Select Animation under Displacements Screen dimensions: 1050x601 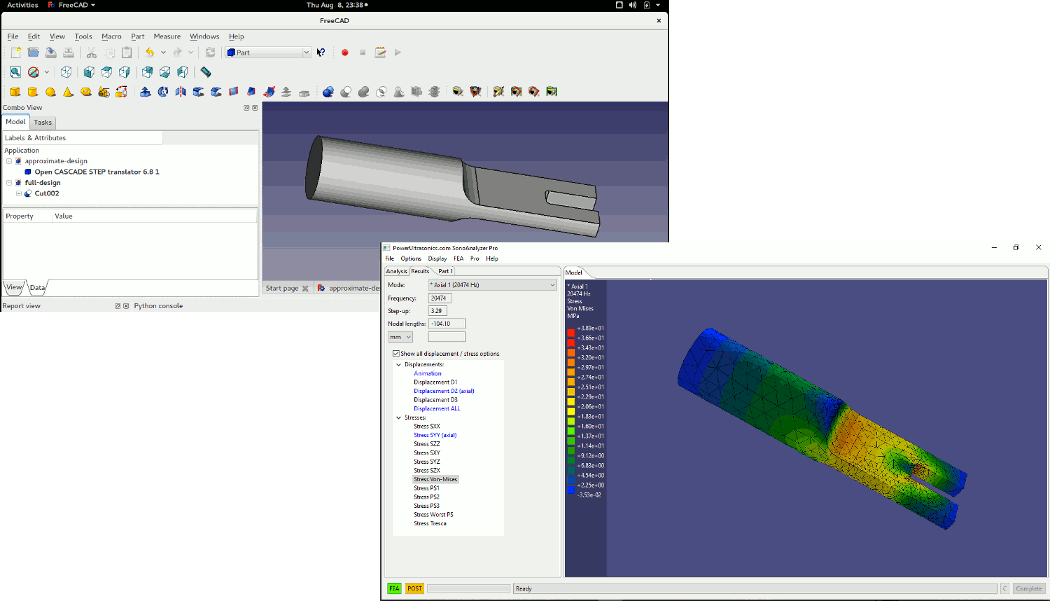[x=427, y=373]
